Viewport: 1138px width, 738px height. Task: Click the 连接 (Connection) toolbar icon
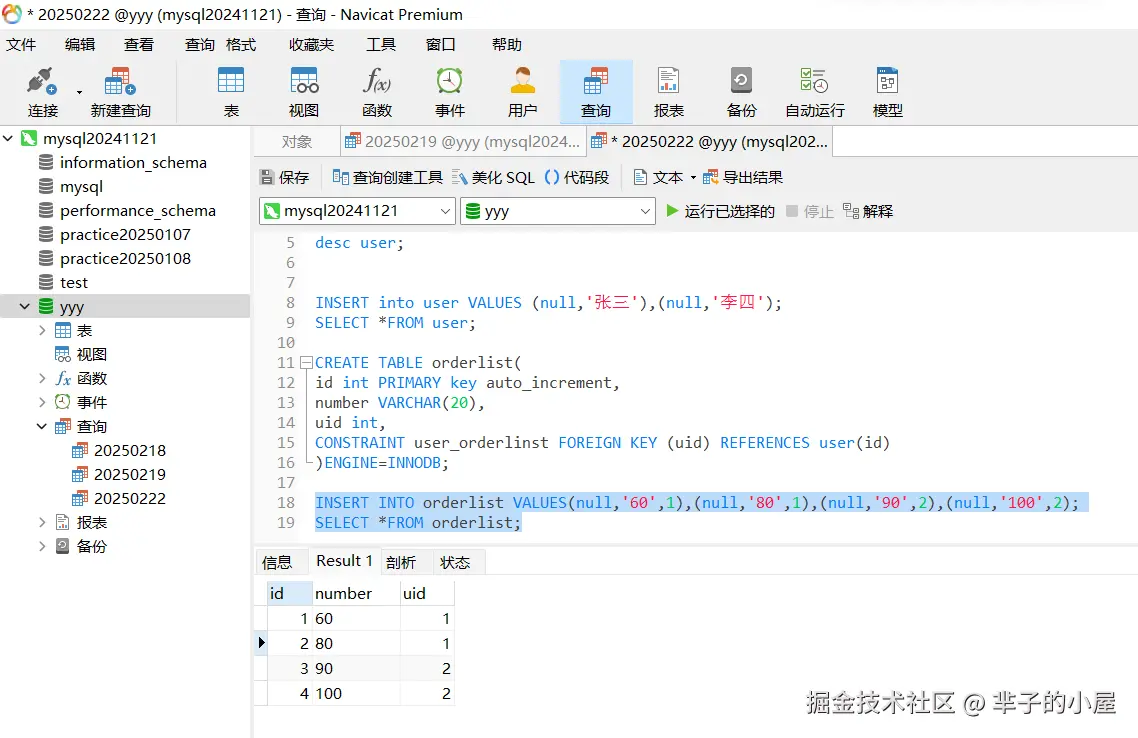coord(42,91)
